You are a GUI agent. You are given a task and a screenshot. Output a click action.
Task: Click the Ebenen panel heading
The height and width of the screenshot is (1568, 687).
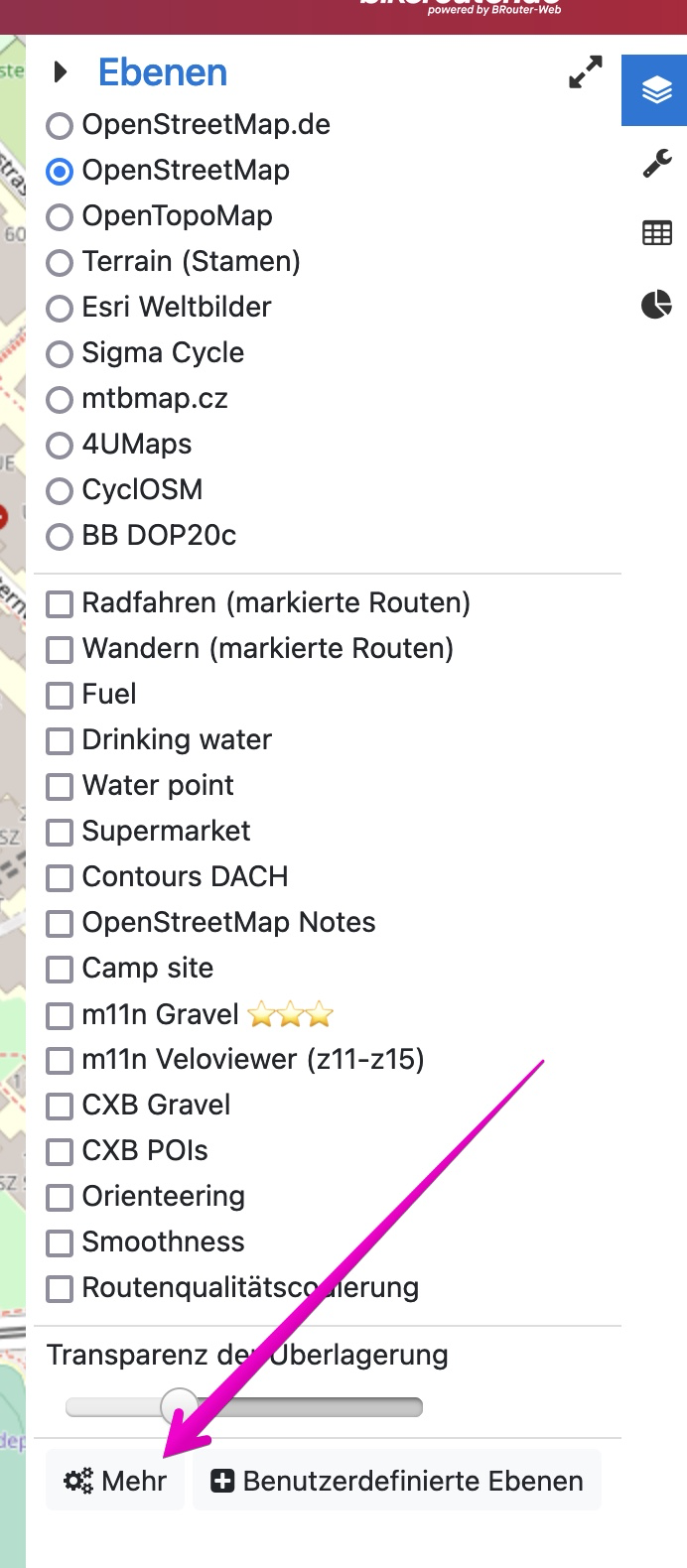click(x=163, y=72)
